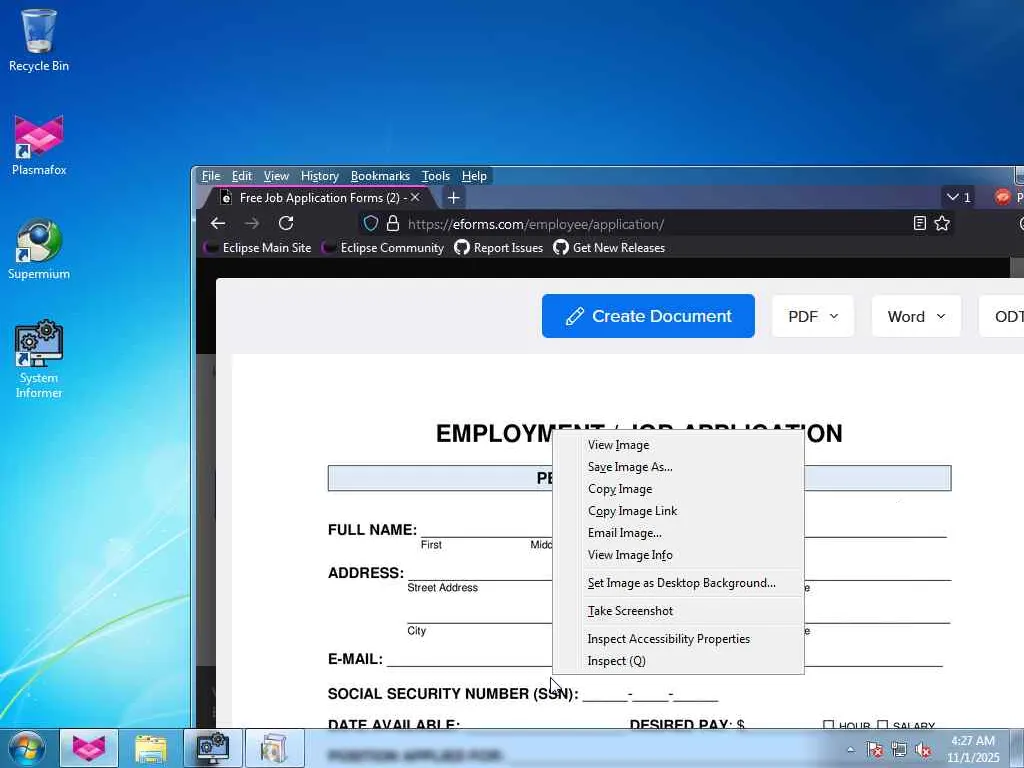1024x768 pixels.
Task: Click the E-MAIL label on the form
Action: point(355,659)
